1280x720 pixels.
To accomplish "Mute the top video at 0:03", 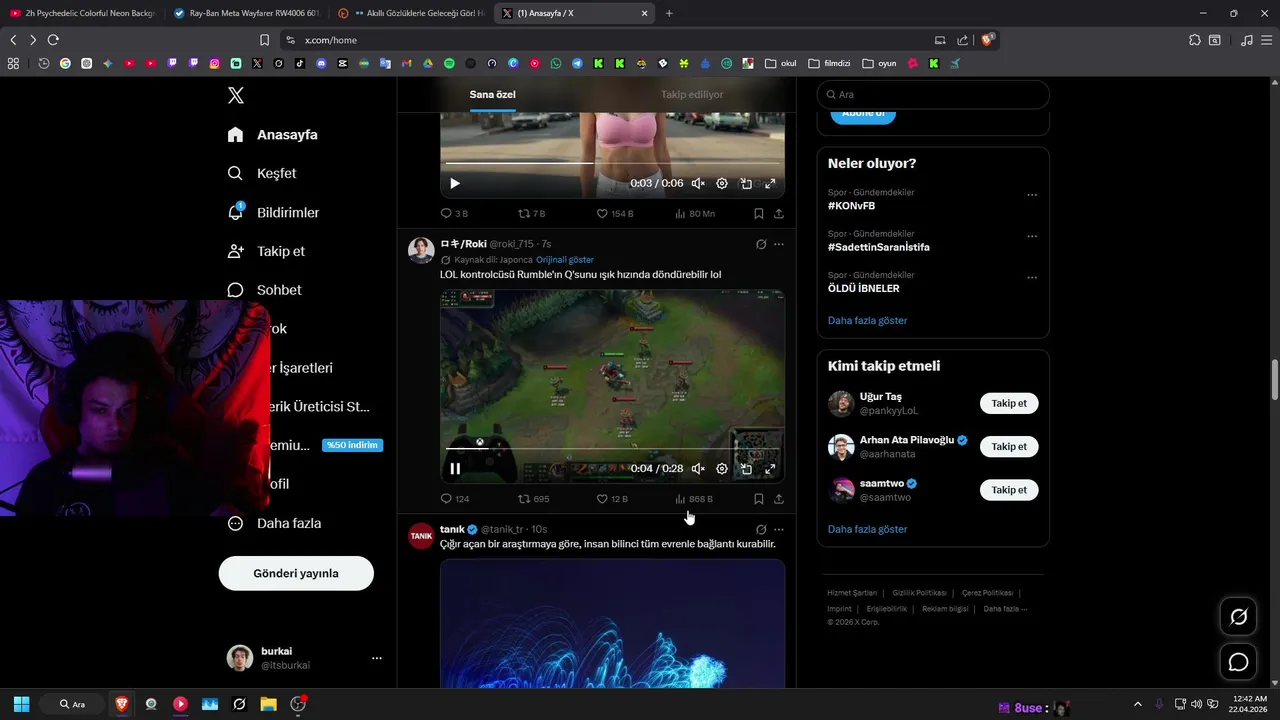I will point(698,183).
